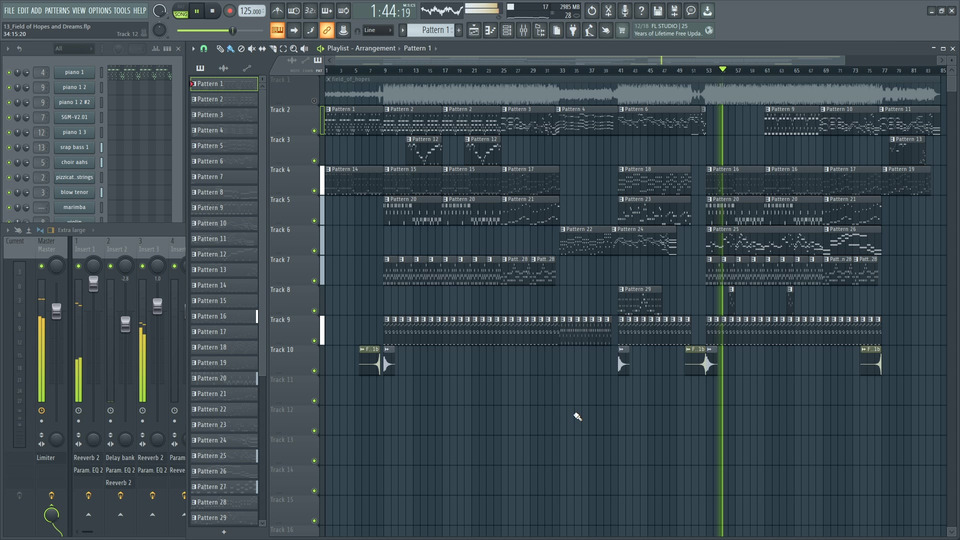Open help with the question mark icon
960x540 pixels.
(641, 11)
